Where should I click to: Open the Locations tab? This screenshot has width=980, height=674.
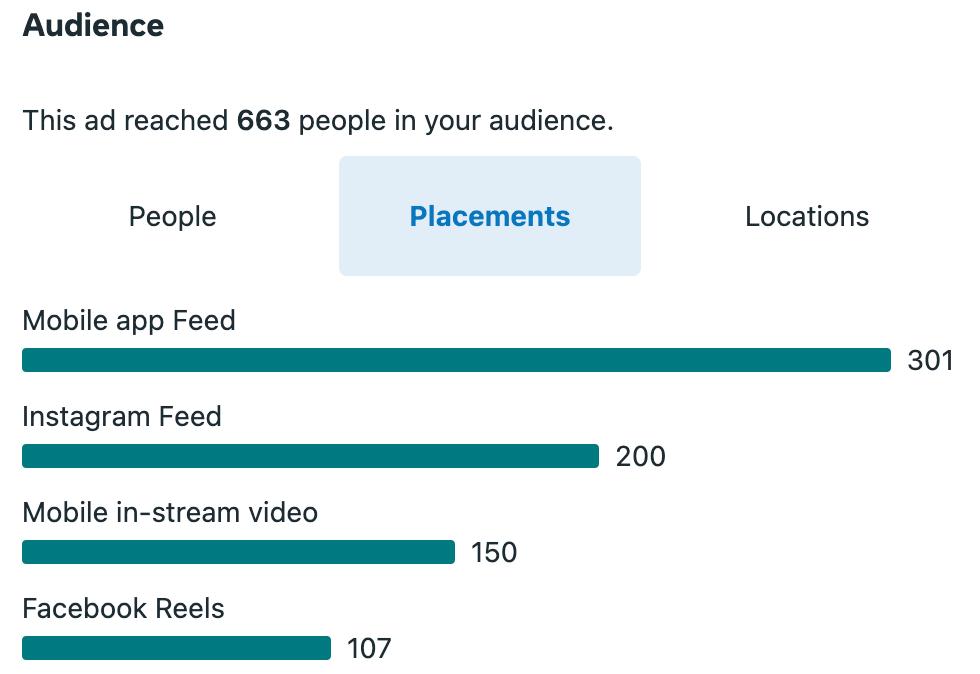click(x=806, y=216)
